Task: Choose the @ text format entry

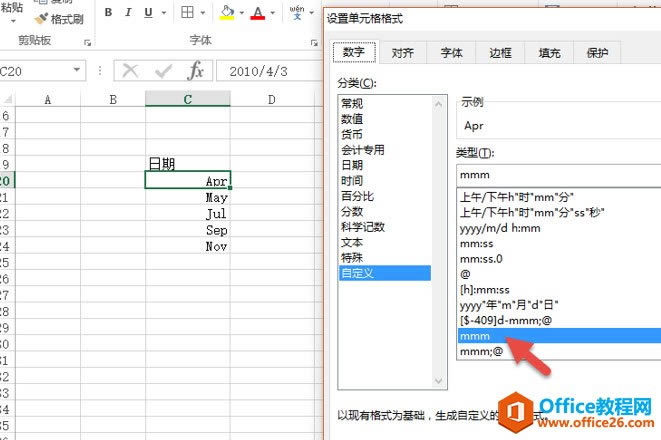Action: pos(559,274)
